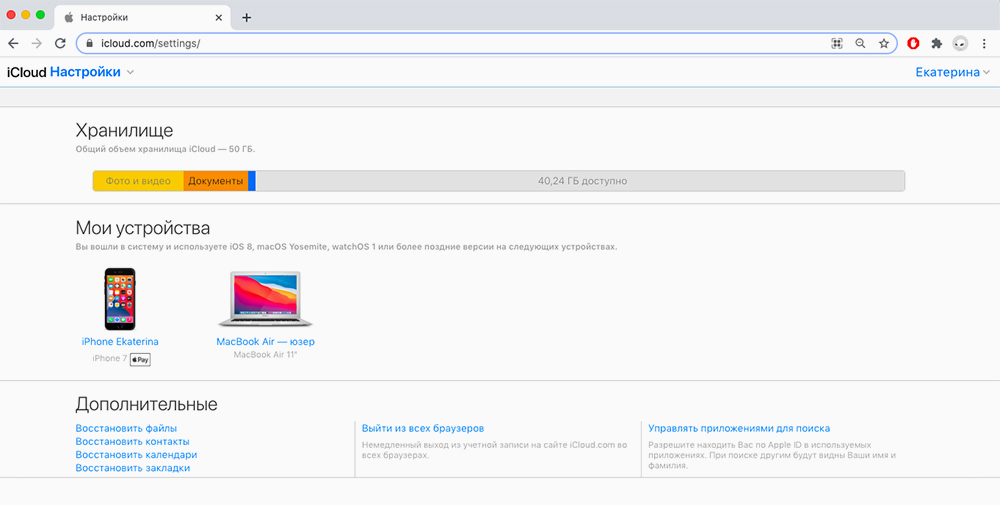This screenshot has height=505, width=1000.
Task: Click the MacBook Air 11" model text
Action: click(x=265, y=355)
